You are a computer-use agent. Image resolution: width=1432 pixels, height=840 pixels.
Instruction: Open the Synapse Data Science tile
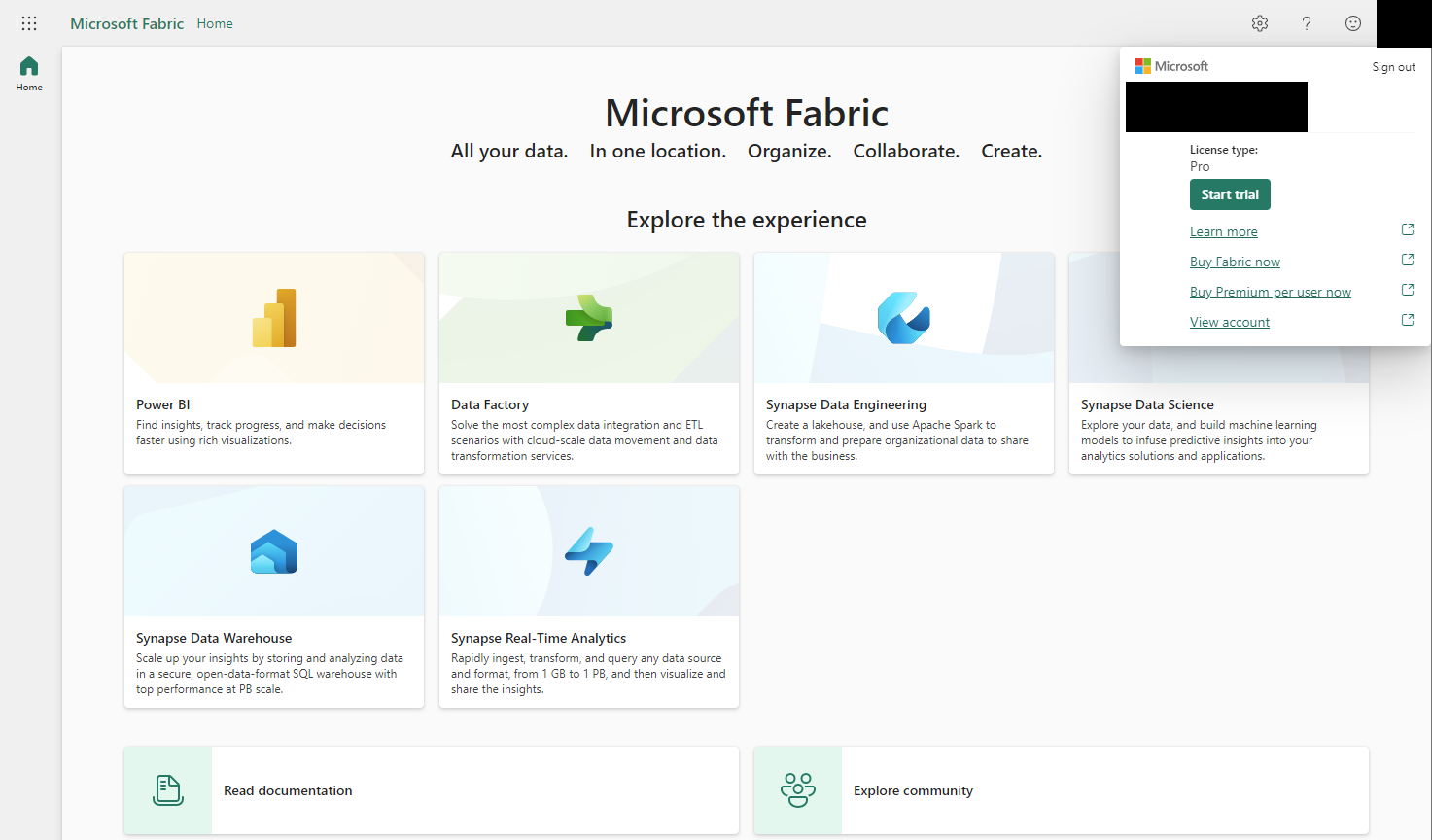1218,428
